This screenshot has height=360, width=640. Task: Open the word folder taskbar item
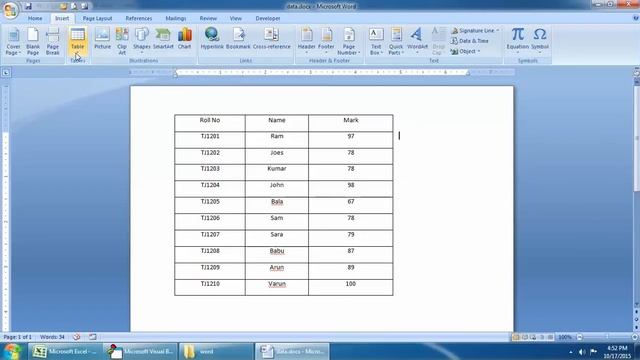coord(216,351)
